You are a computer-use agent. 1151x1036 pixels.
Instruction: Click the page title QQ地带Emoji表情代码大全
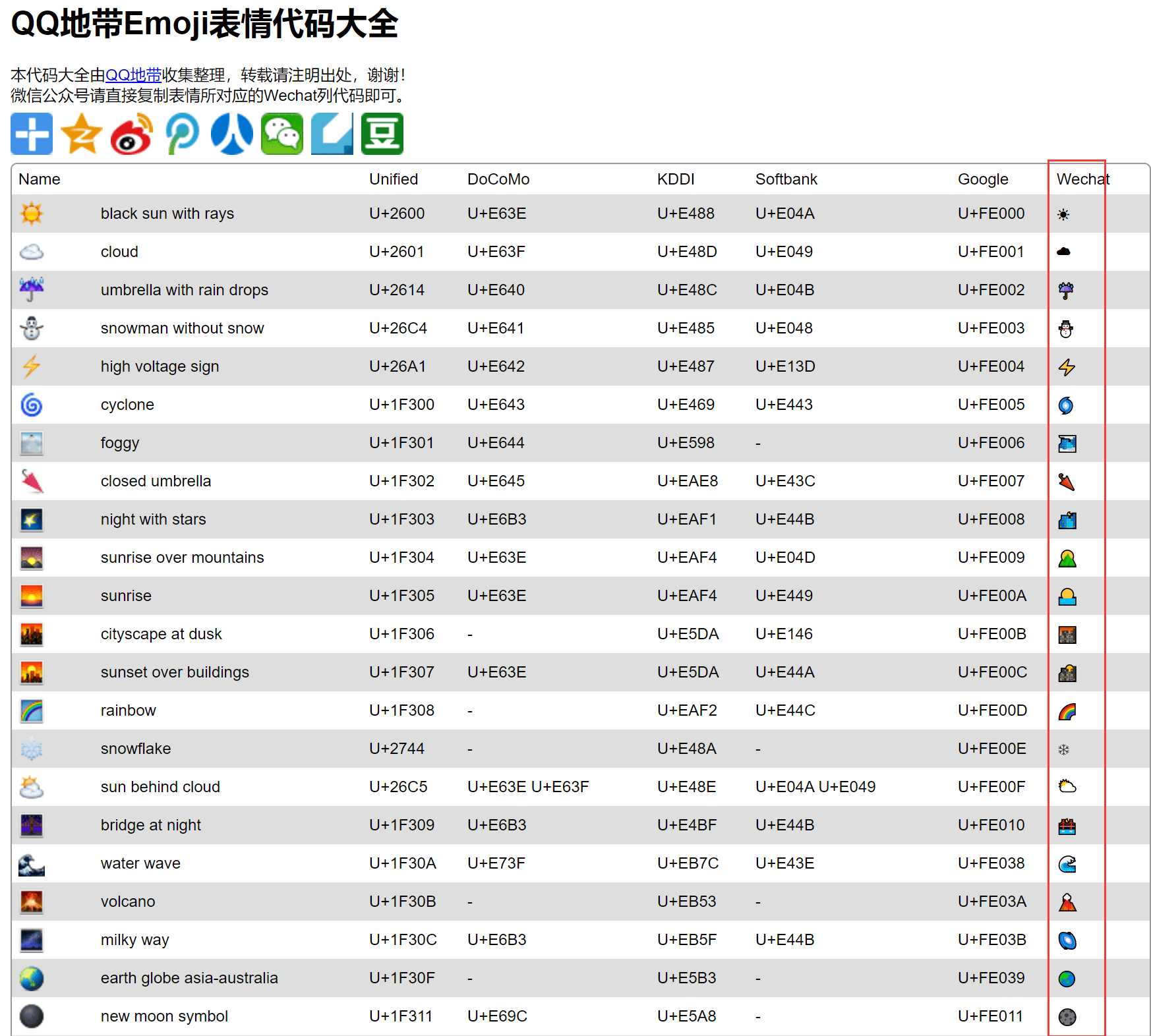point(204,24)
